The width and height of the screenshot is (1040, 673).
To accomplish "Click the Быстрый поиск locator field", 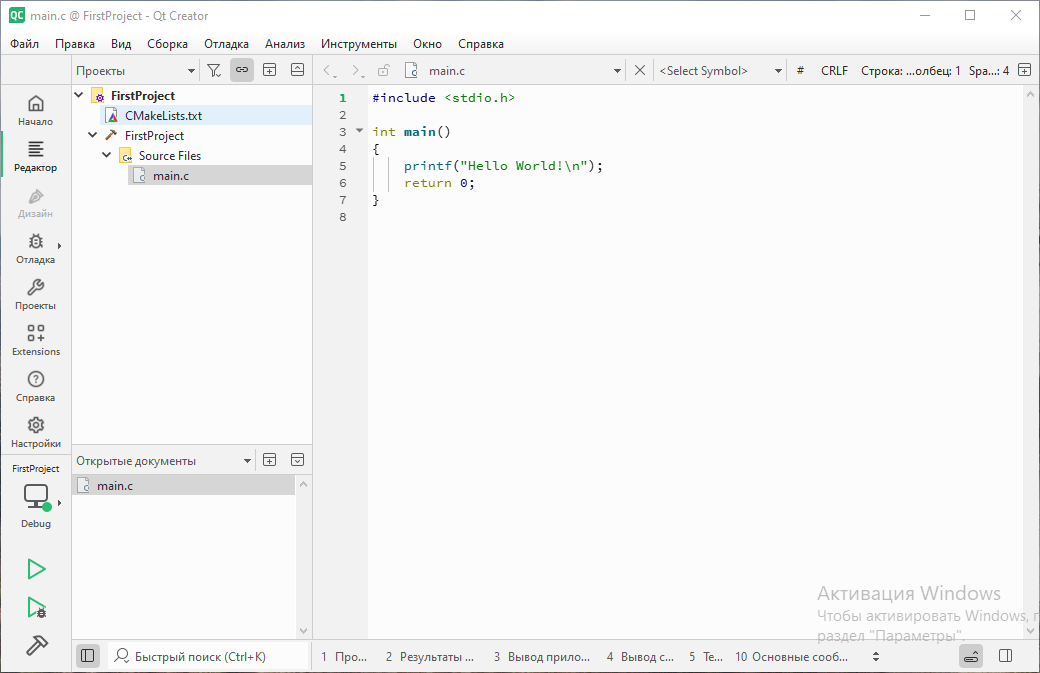I will 208,656.
